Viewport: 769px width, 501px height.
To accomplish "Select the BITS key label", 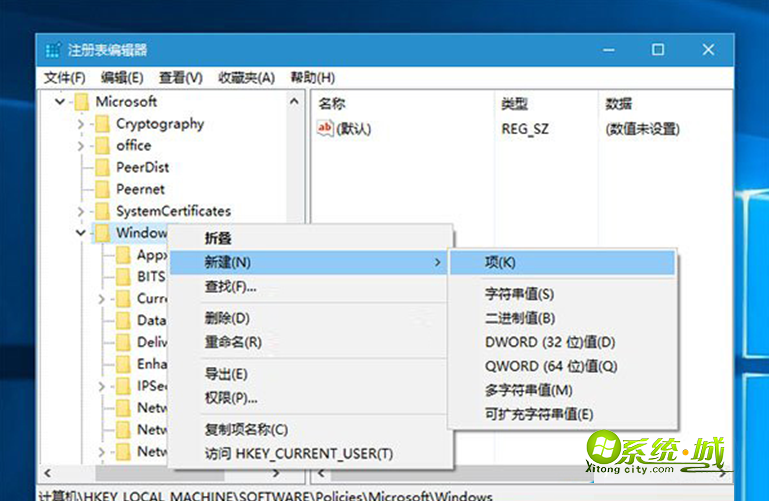I will tap(151, 277).
